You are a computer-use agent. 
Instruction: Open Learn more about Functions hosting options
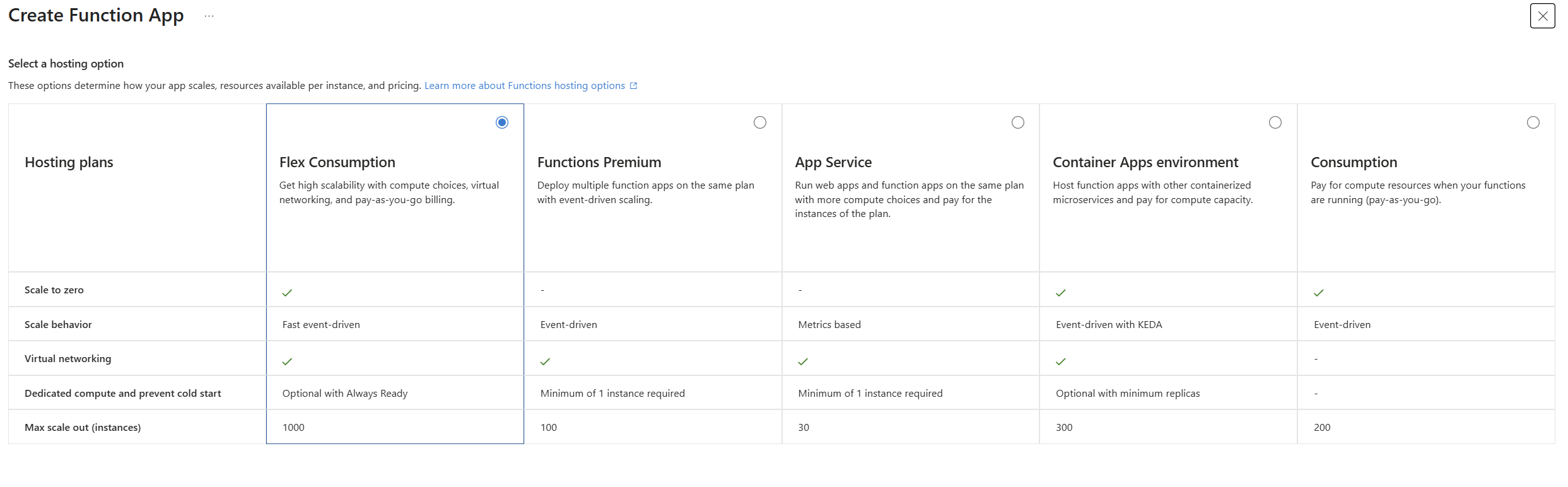point(524,86)
